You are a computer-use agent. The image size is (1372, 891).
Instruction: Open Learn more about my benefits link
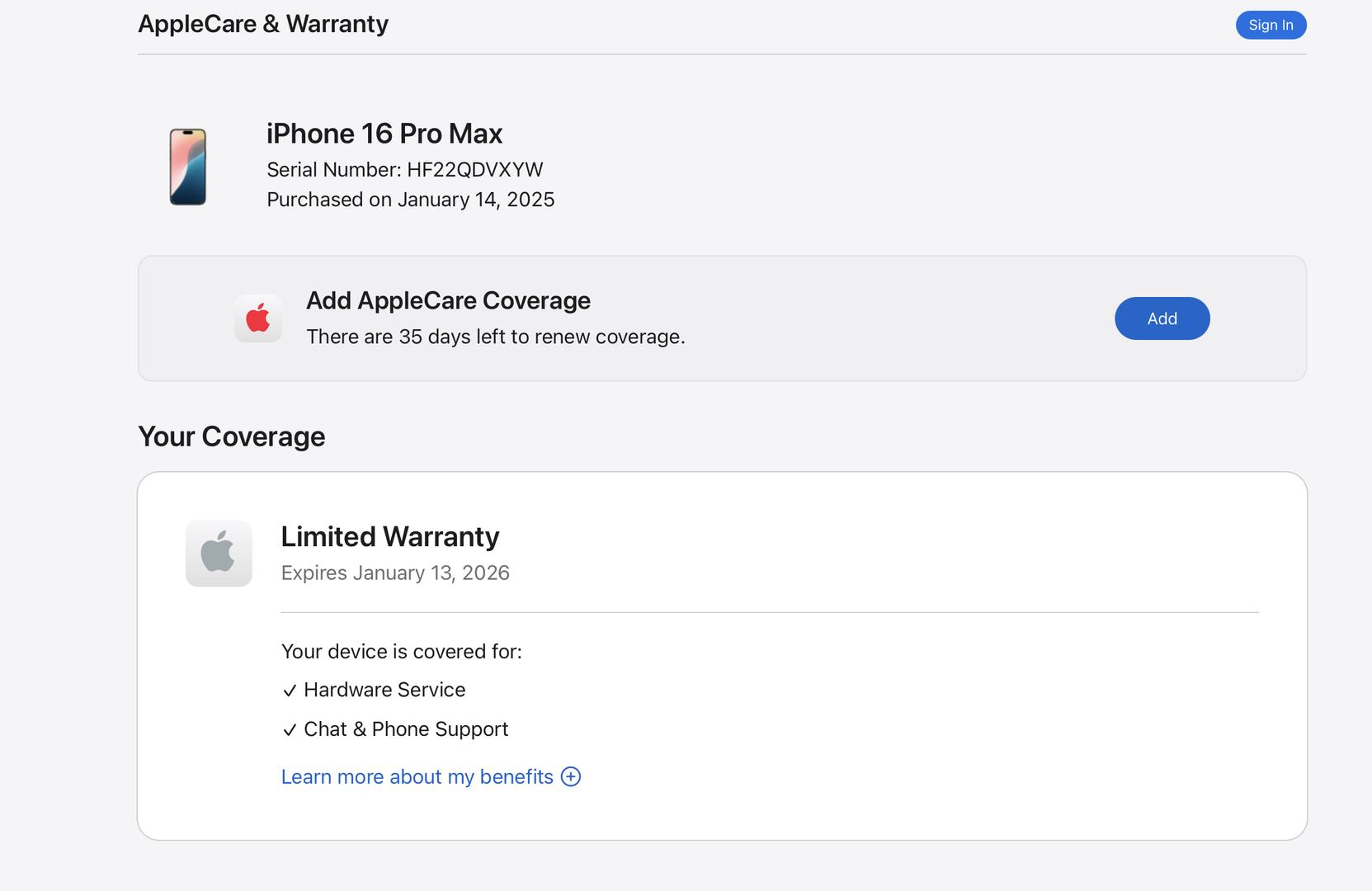tap(417, 777)
